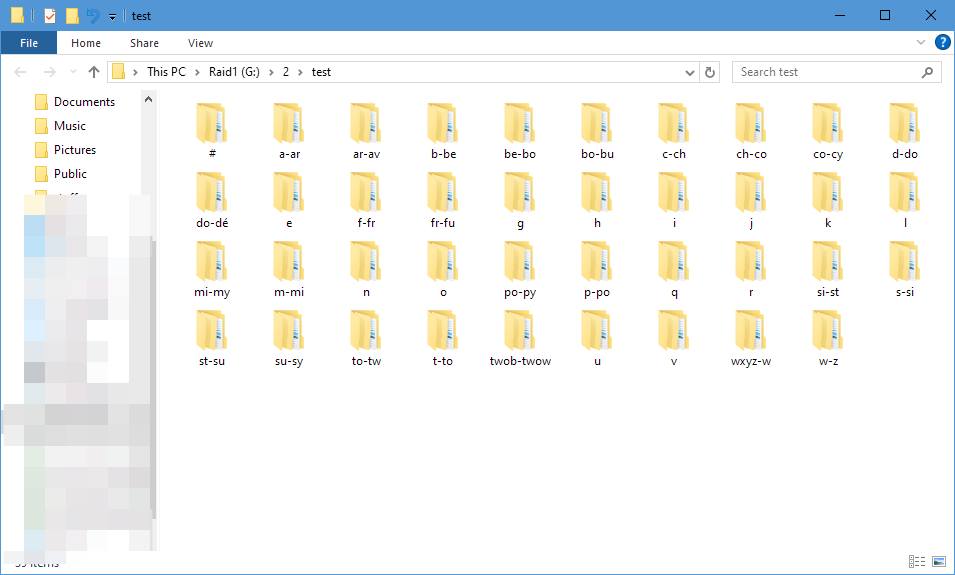Open the 'r' folder
The width and height of the screenshot is (955, 575).
coord(751,269)
